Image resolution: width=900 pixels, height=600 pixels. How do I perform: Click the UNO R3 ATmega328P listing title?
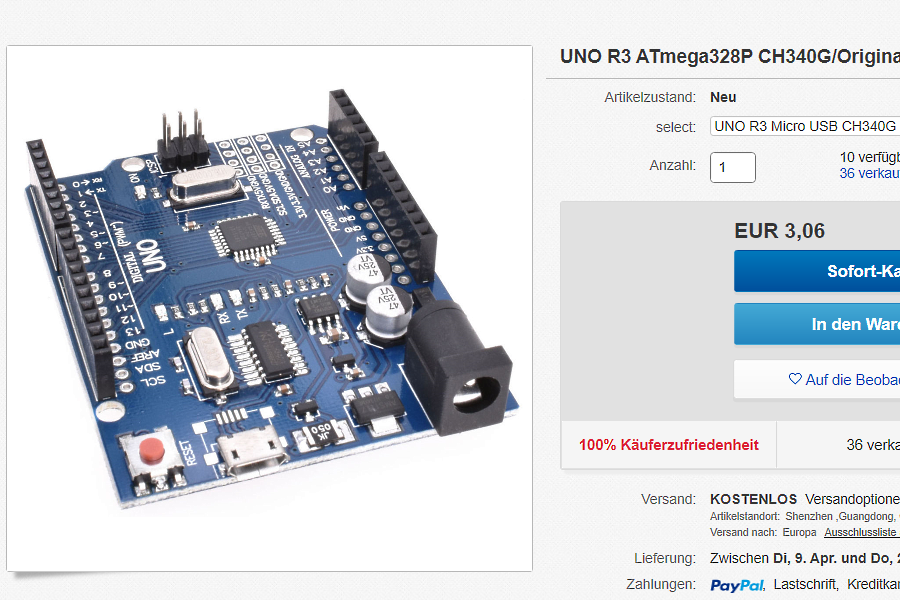click(x=730, y=57)
